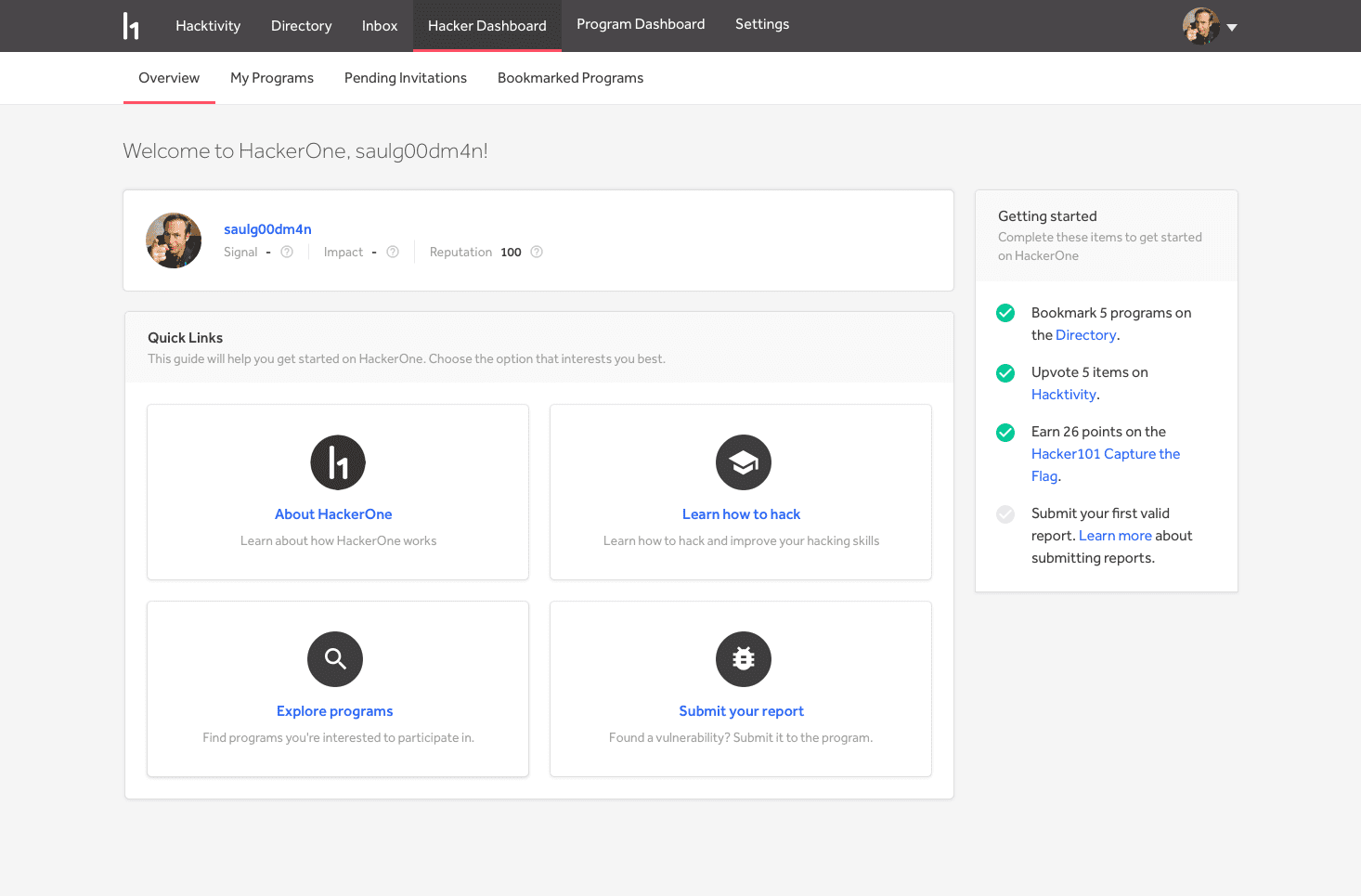Click the help icon next to Reputation

pyautogui.click(x=537, y=253)
